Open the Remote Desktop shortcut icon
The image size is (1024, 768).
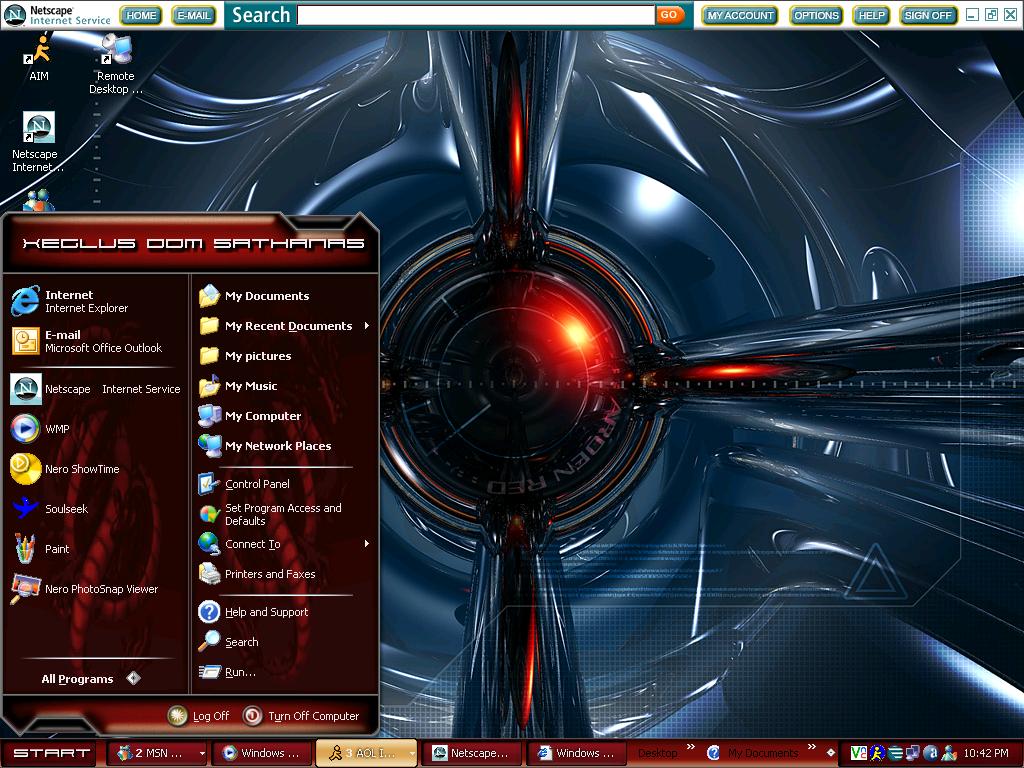(x=116, y=64)
